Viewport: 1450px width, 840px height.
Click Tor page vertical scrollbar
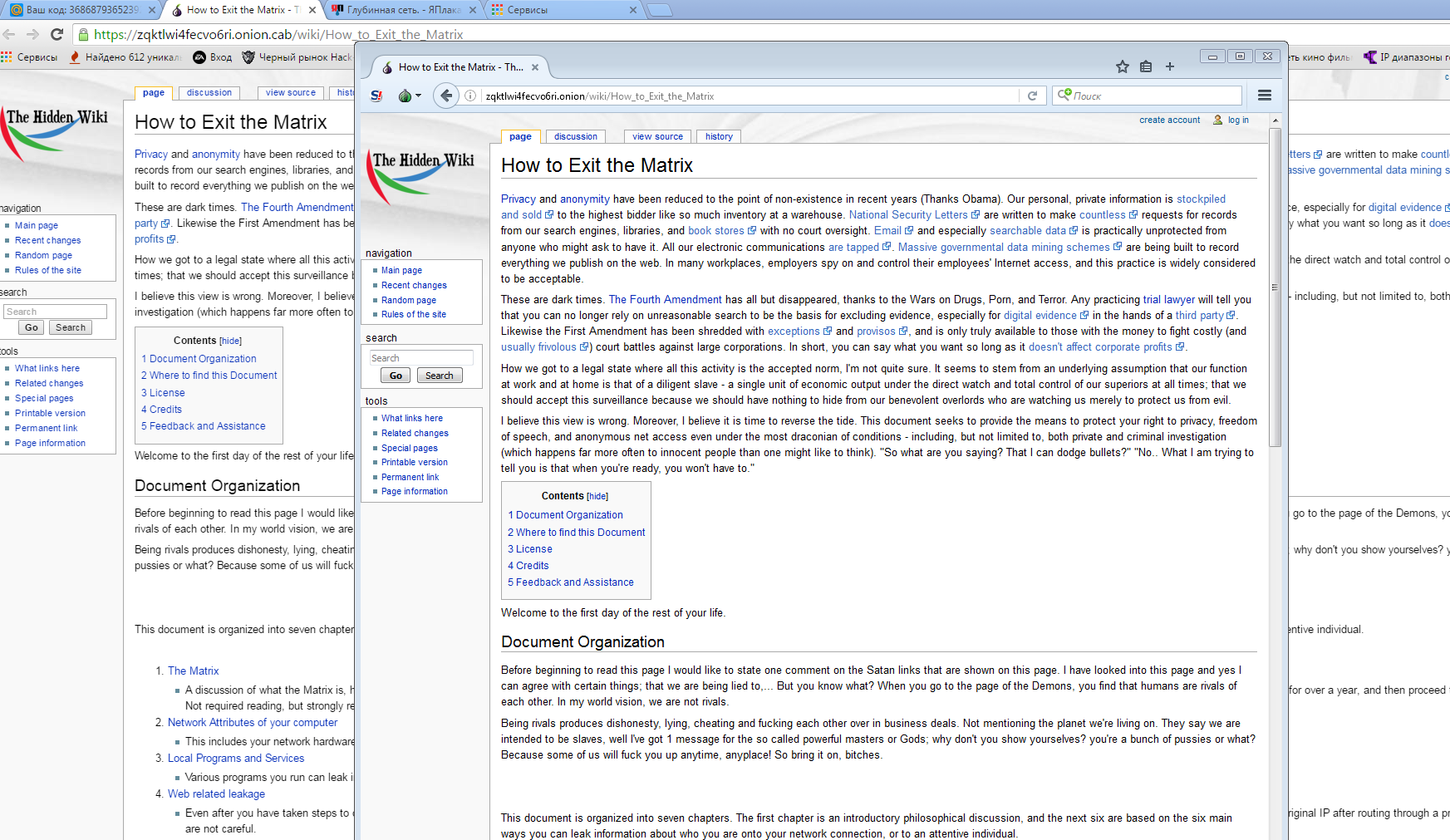[1276, 287]
